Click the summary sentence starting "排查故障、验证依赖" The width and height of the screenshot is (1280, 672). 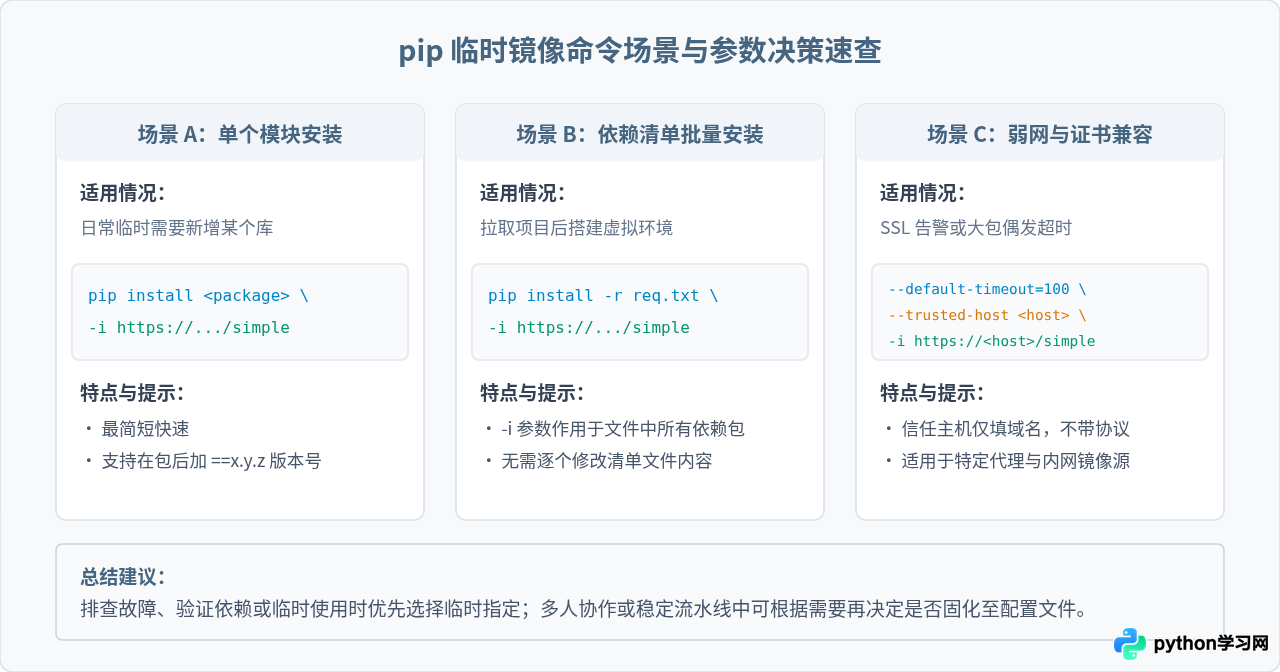(583, 609)
